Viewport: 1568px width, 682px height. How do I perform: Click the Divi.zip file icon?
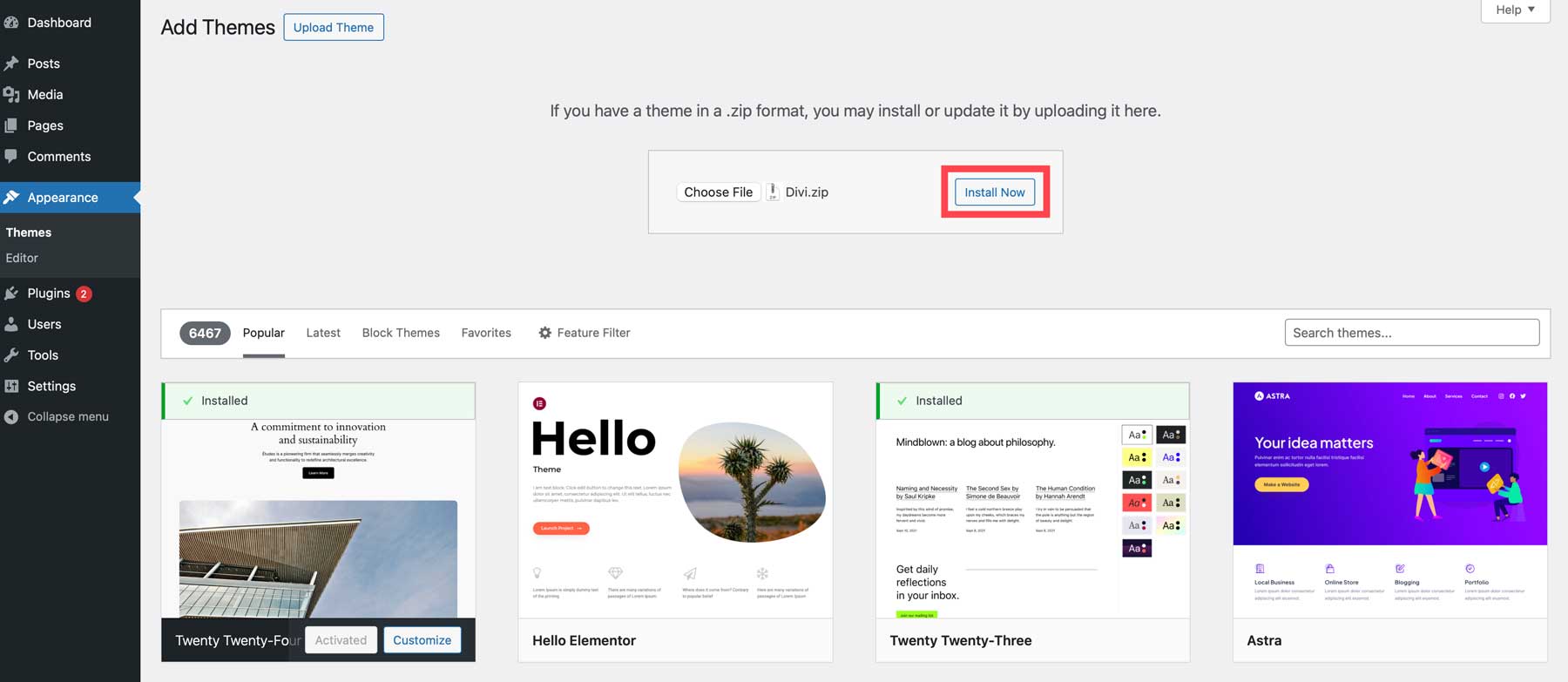(773, 192)
